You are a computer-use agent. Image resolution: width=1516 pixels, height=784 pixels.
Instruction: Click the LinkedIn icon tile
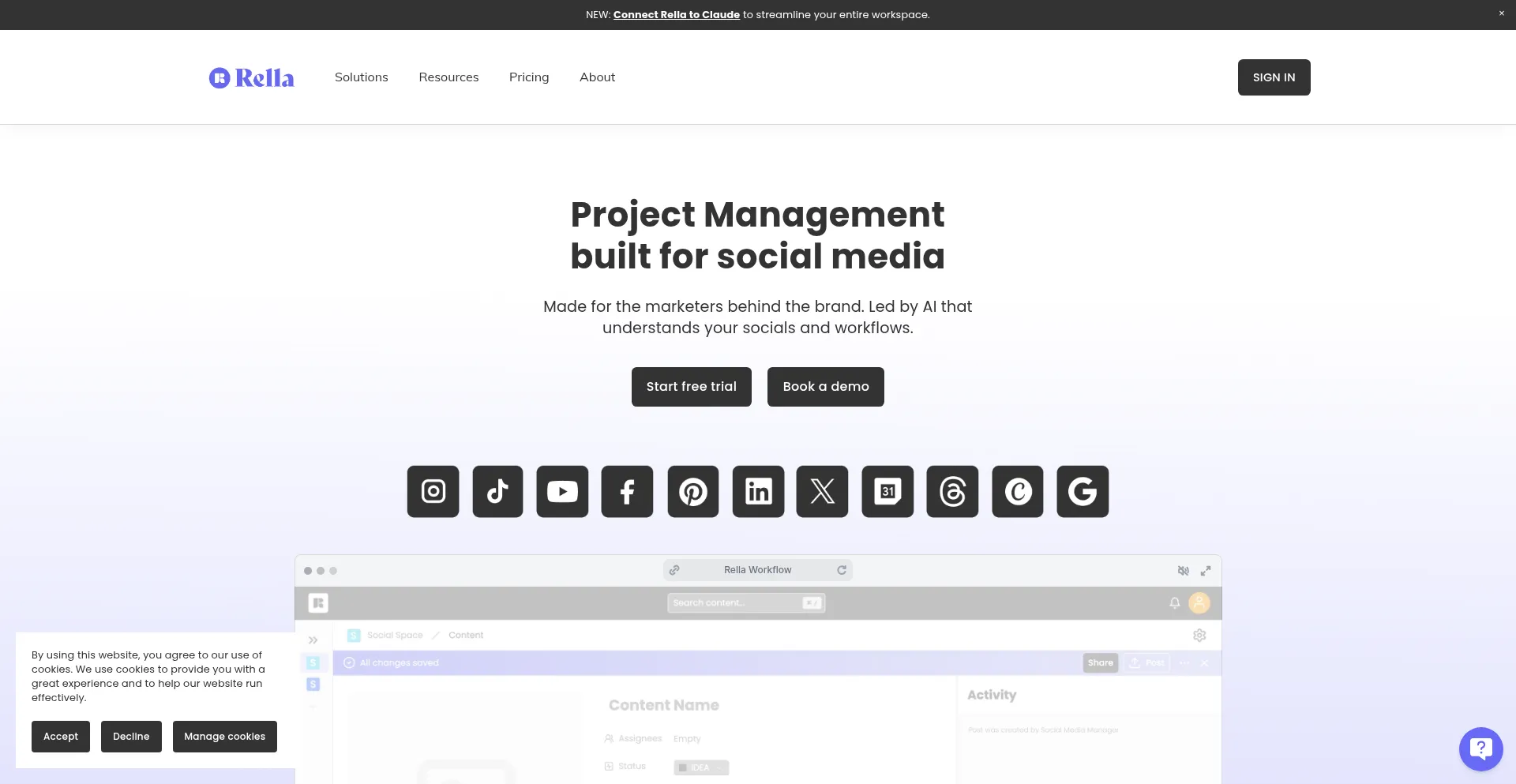pyautogui.click(x=758, y=491)
